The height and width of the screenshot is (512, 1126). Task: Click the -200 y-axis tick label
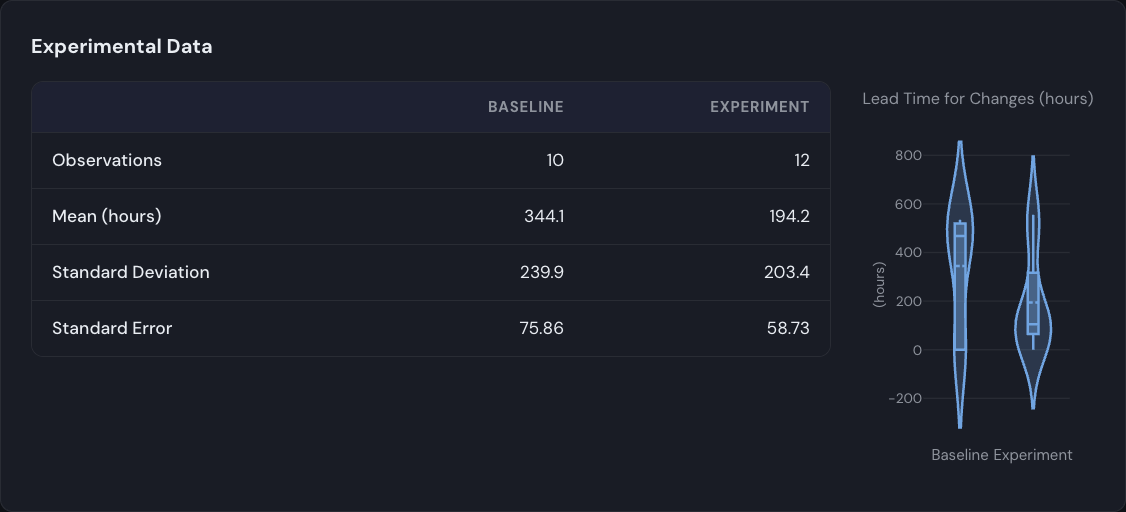coord(905,399)
